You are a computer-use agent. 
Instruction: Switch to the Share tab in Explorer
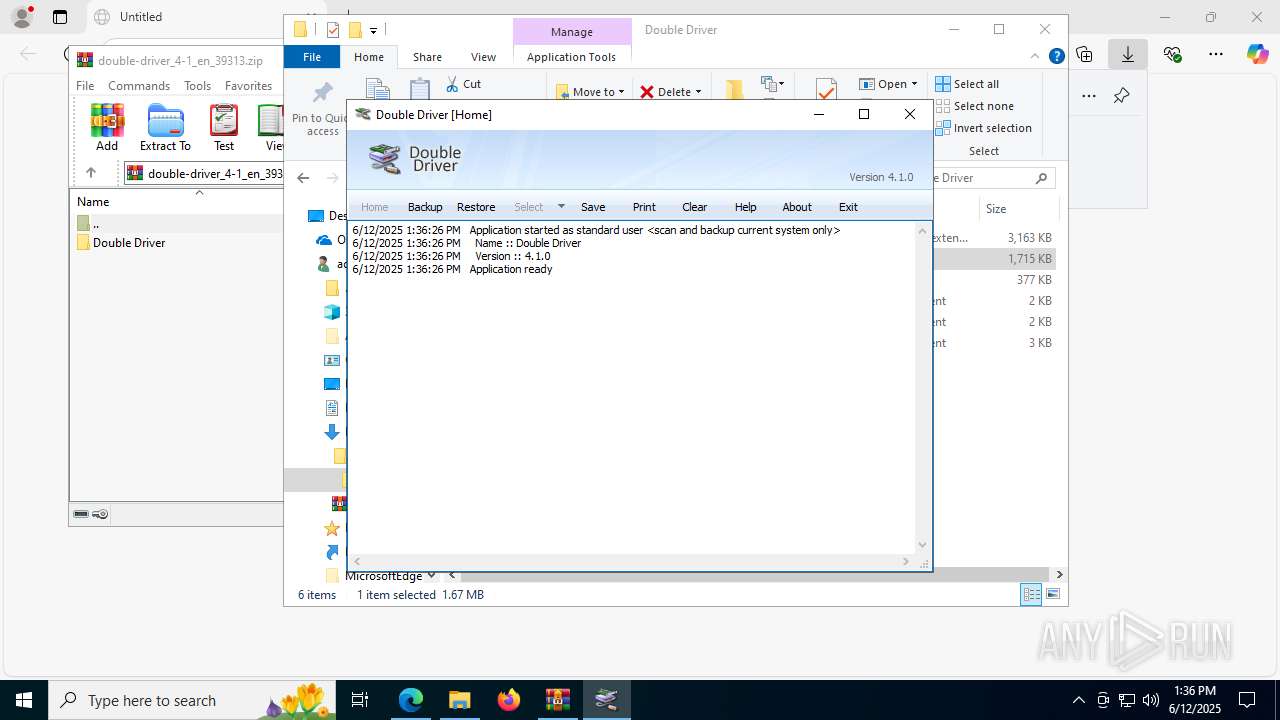427,57
